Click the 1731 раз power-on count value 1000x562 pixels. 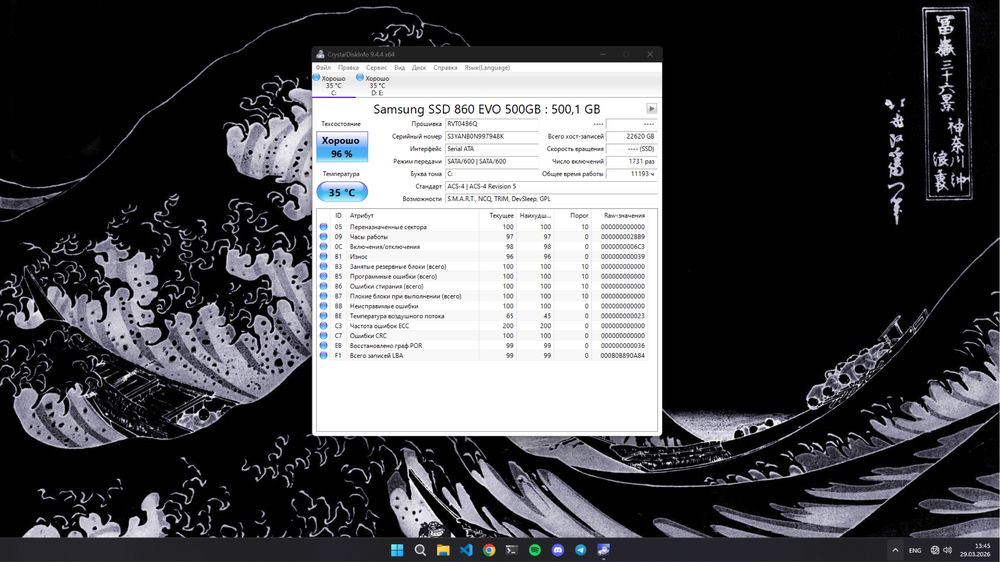631,161
